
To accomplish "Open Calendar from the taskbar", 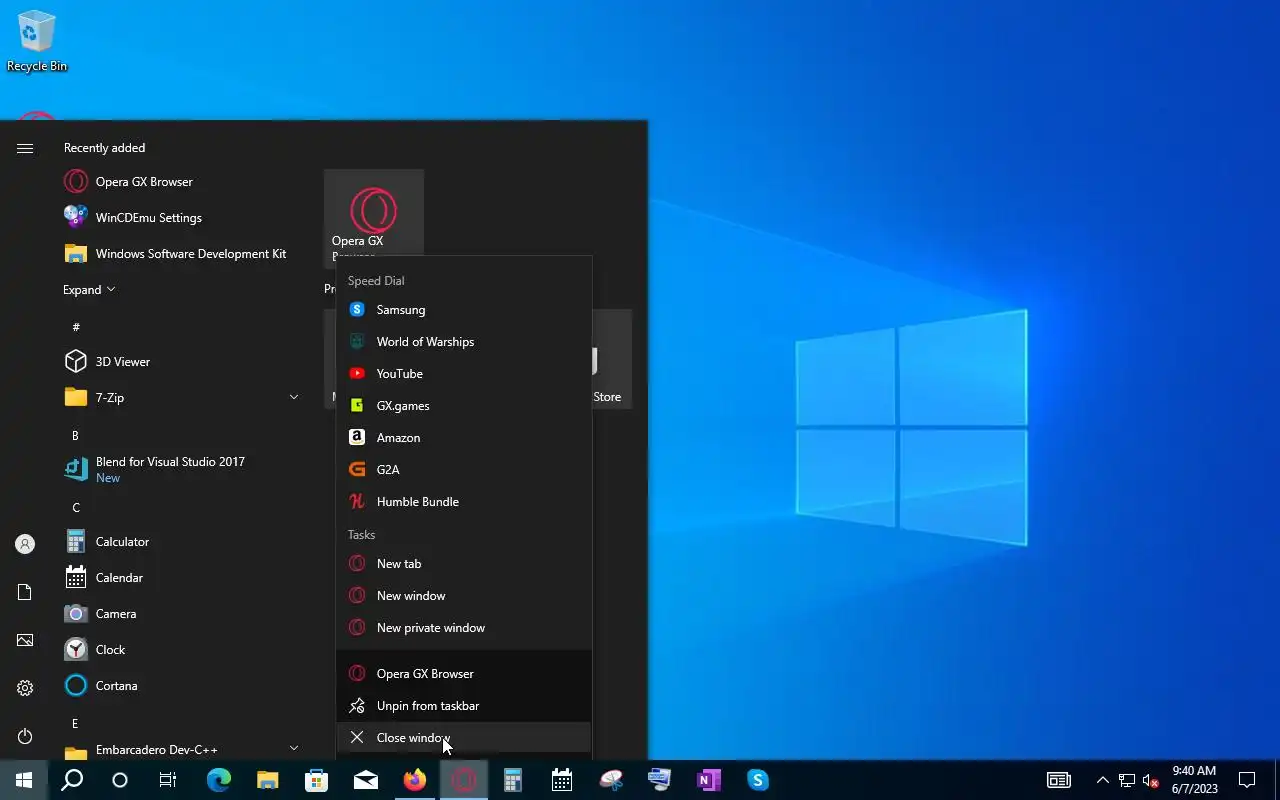I will tap(561, 780).
